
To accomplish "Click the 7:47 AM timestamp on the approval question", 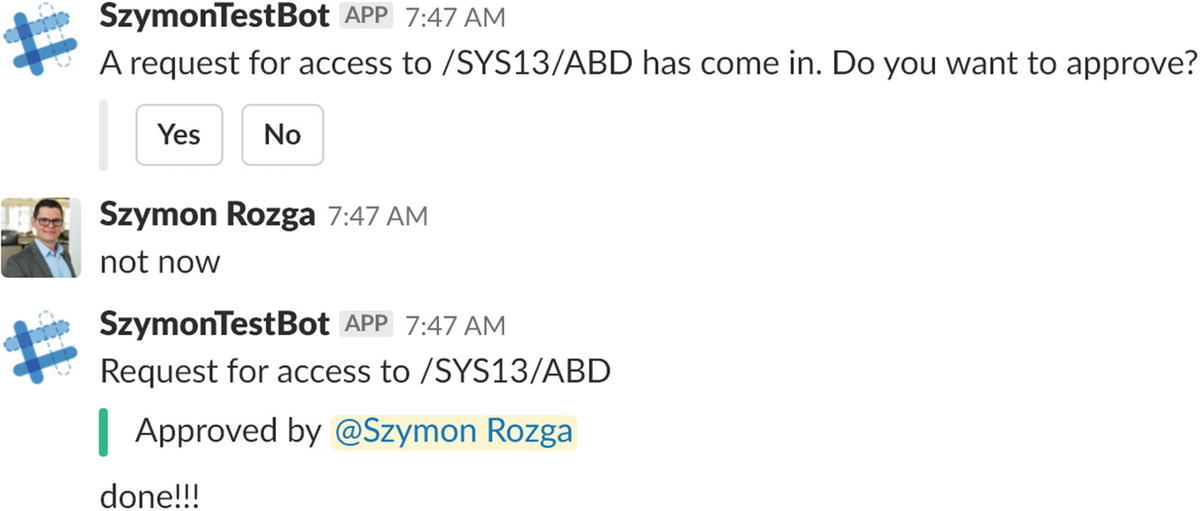I will tap(456, 18).
